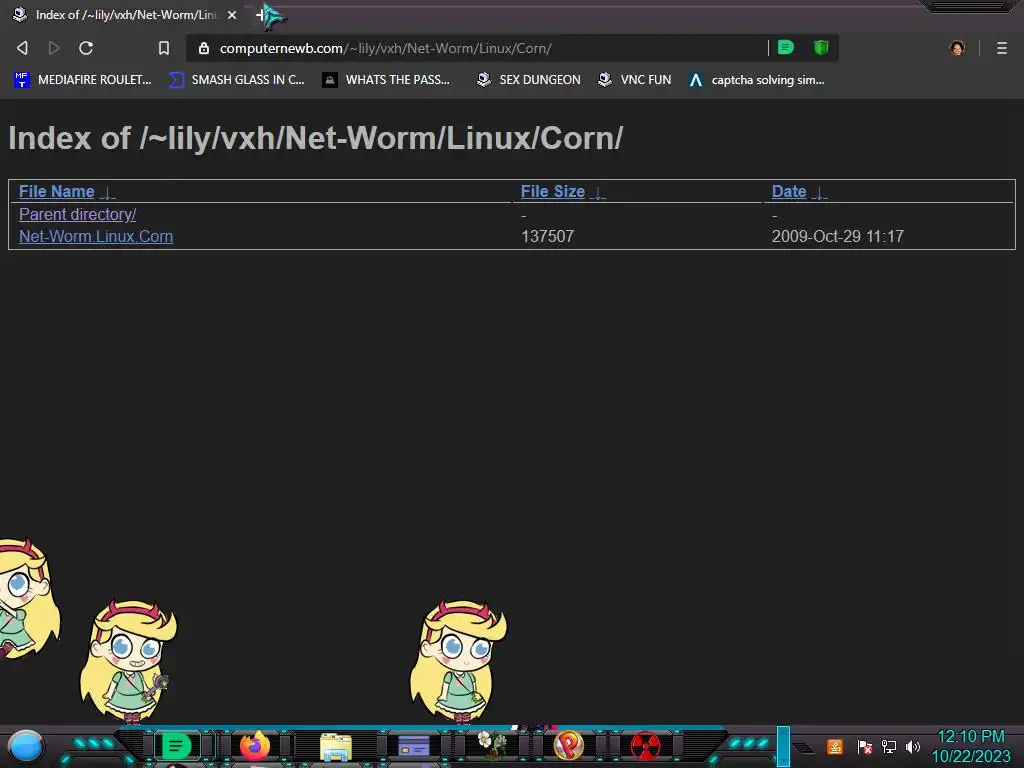This screenshot has width=1024, height=768.
Task: Open the Start orb button
Action: [x=26, y=747]
